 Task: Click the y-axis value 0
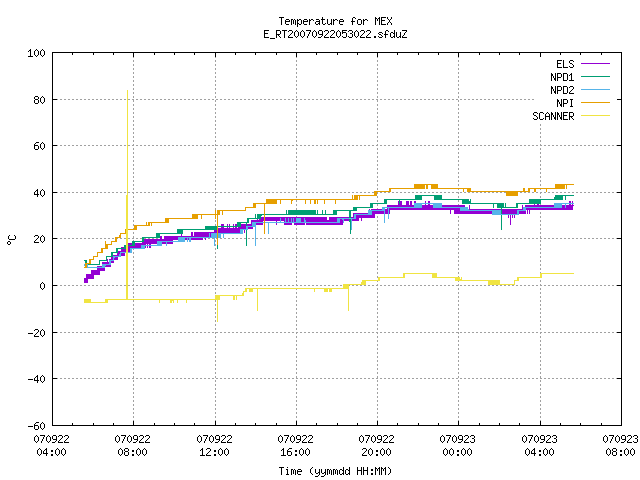42,286
